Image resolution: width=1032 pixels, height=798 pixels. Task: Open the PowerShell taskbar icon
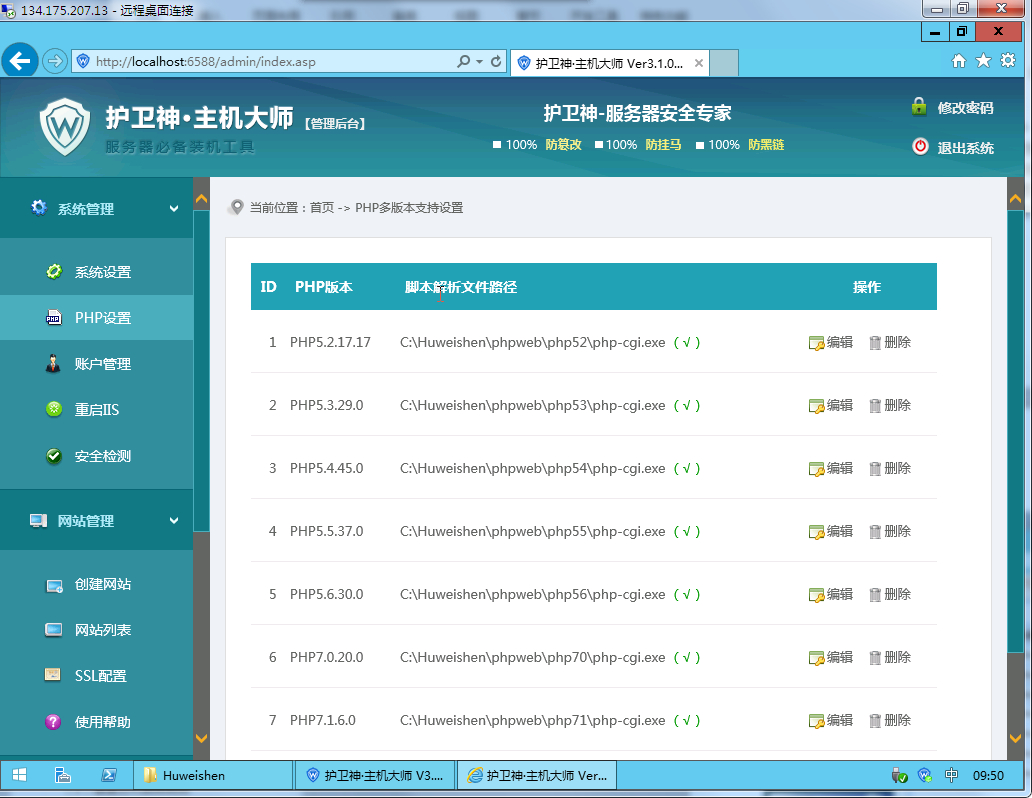(x=109, y=775)
